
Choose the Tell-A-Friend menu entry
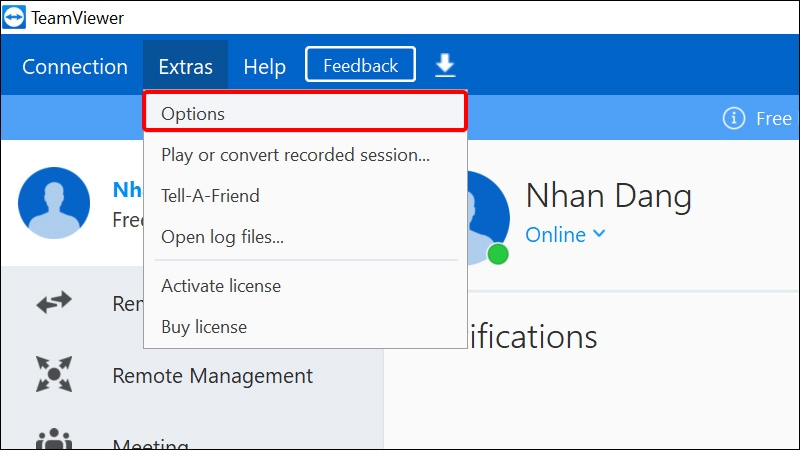click(x=210, y=196)
